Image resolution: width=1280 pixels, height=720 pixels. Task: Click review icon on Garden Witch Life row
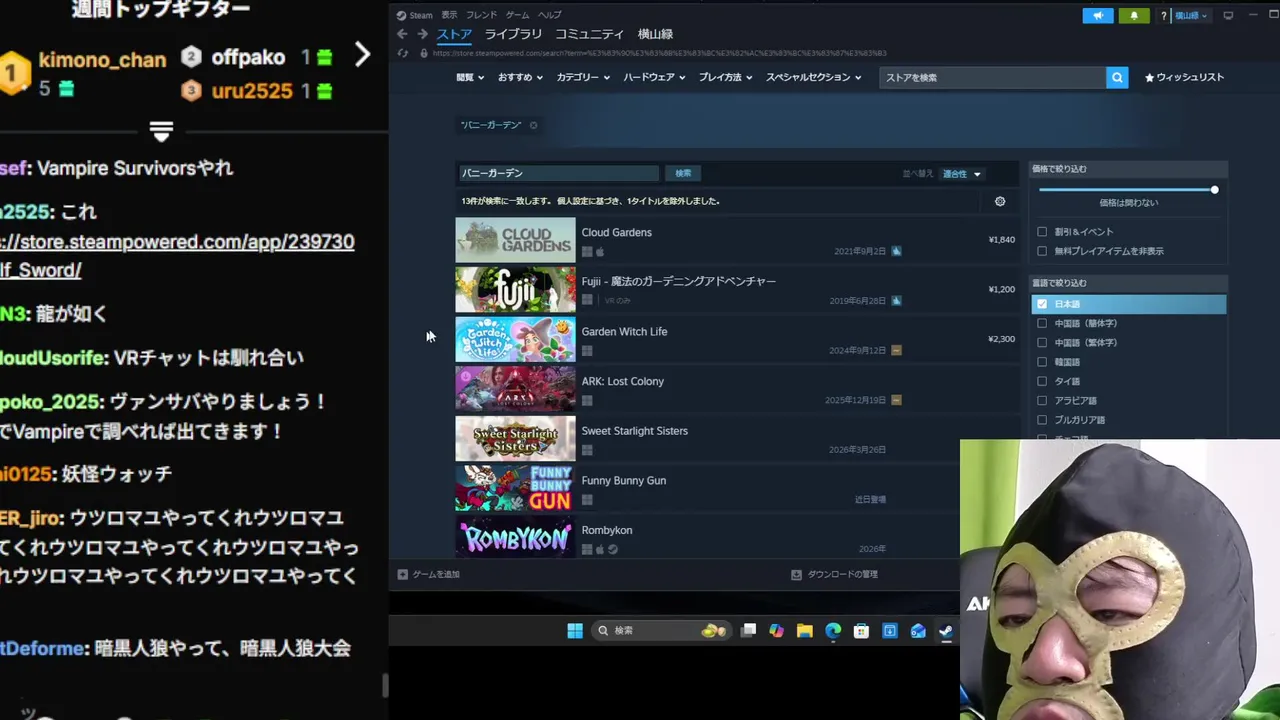coord(896,350)
